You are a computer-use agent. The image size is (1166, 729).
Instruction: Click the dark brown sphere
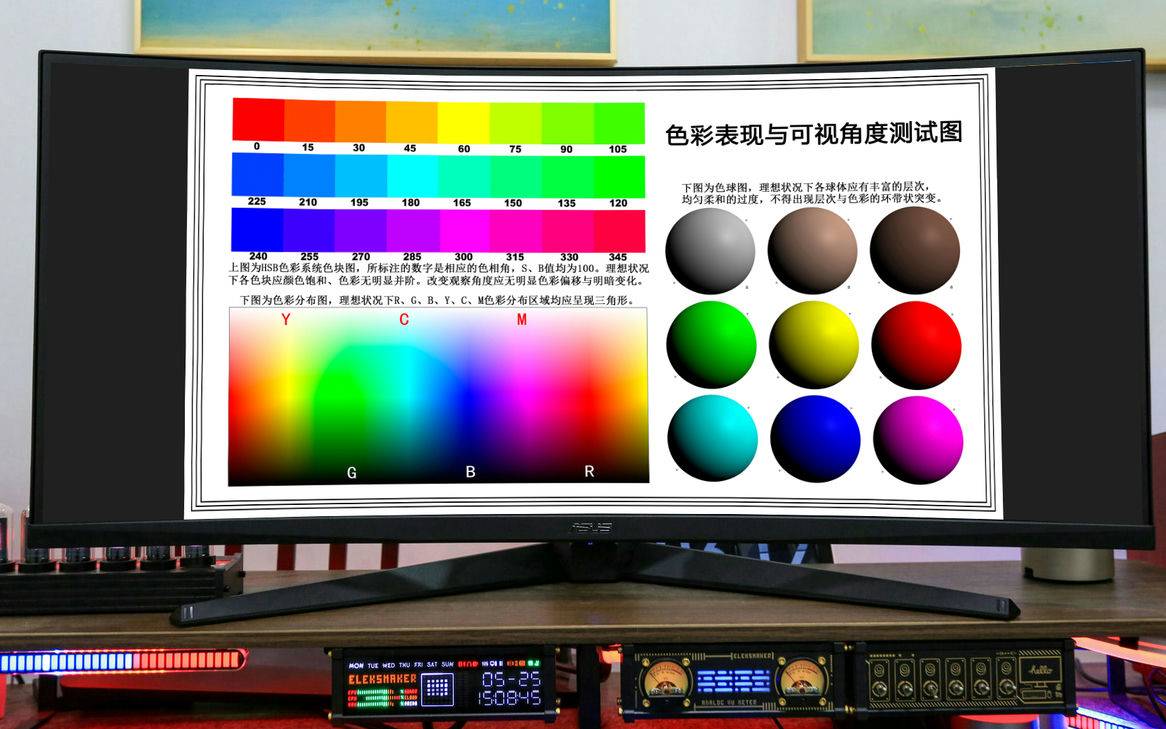(x=915, y=251)
